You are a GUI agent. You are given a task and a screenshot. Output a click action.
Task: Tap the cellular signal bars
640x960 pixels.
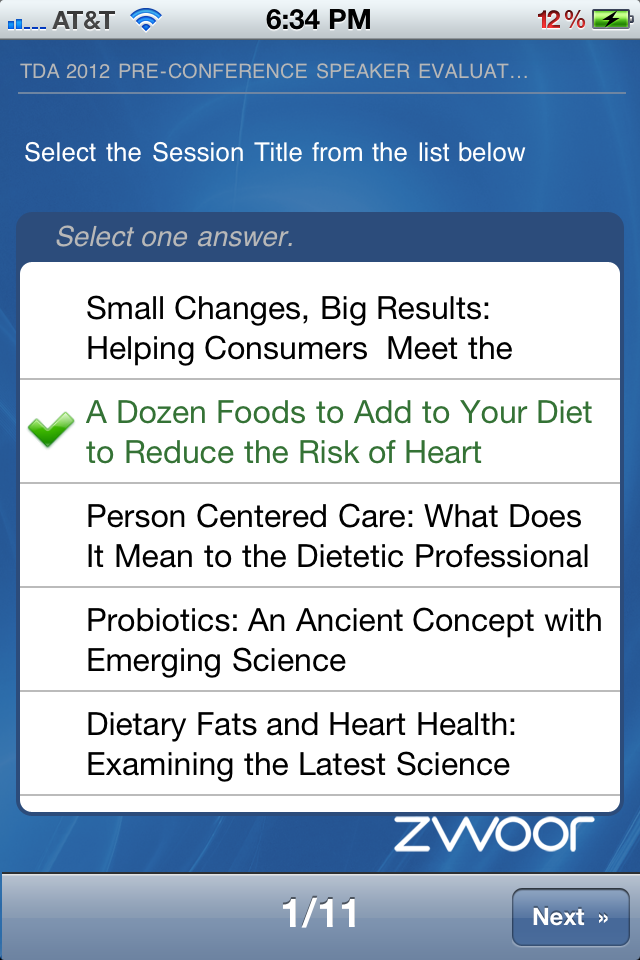tap(28, 20)
